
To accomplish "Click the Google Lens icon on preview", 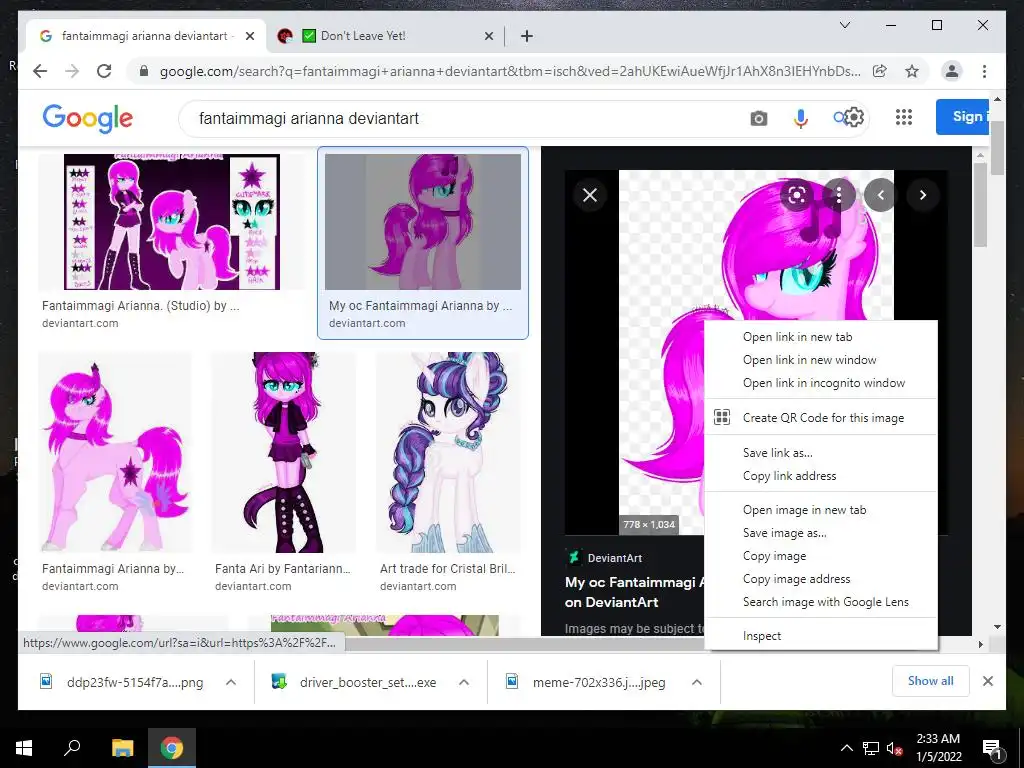I will 797,195.
